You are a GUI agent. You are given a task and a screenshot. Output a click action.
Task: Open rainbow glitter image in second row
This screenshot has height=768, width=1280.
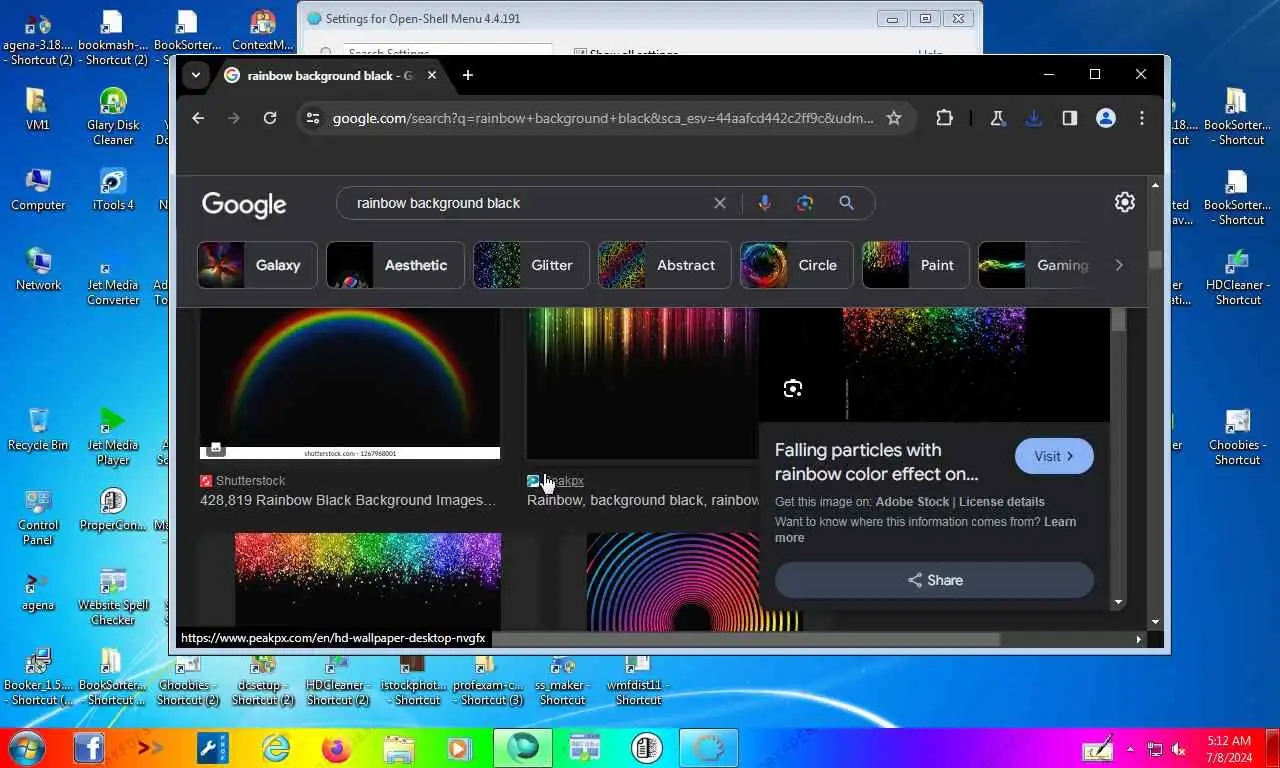pos(368,581)
